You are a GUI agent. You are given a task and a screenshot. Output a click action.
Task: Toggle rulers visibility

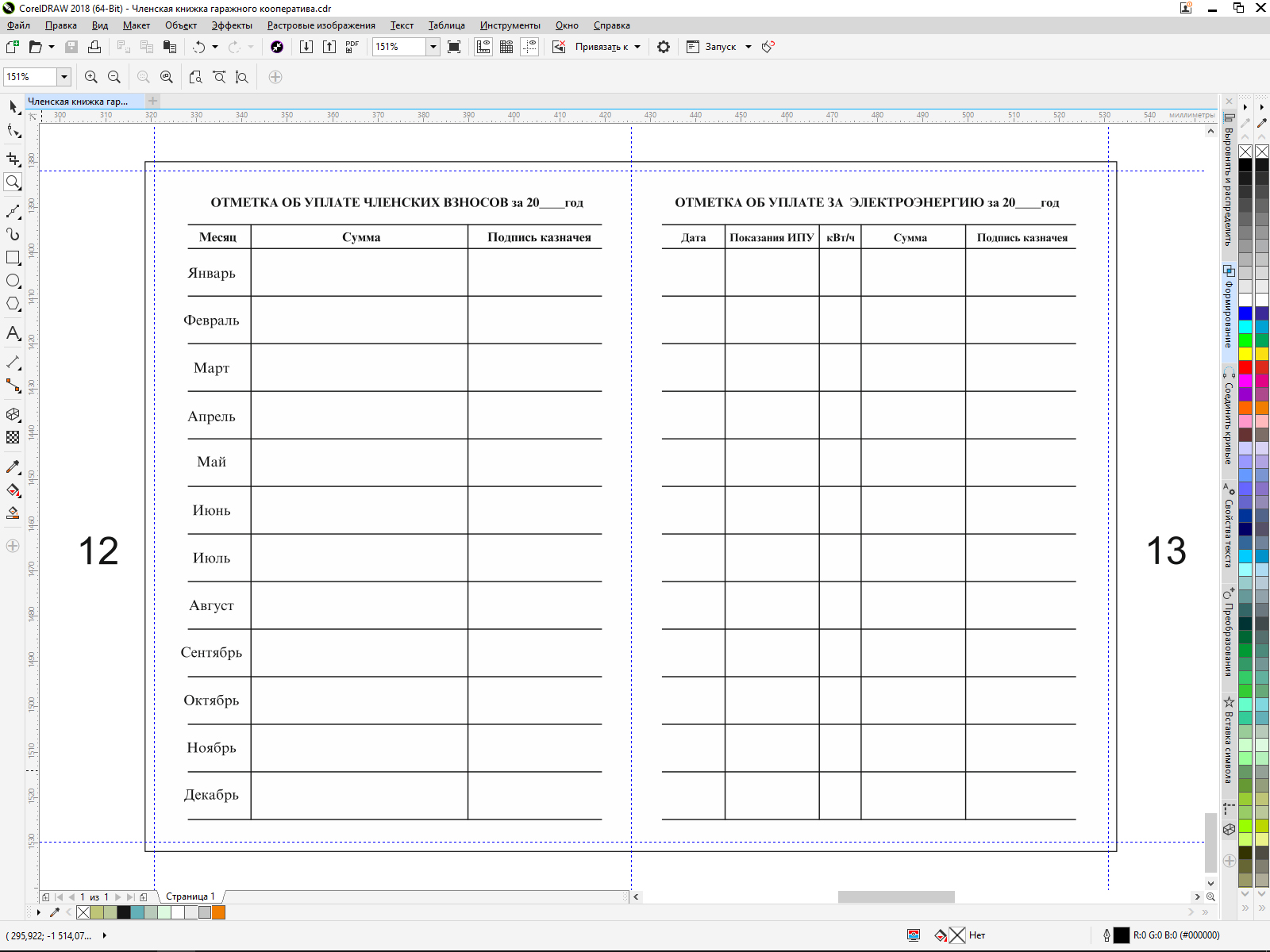(x=483, y=47)
